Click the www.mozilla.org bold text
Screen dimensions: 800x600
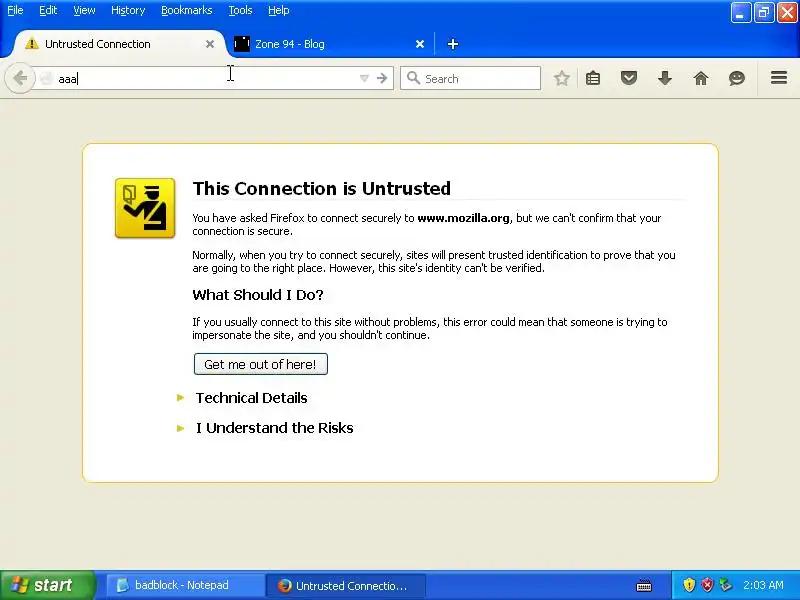tap(463, 218)
